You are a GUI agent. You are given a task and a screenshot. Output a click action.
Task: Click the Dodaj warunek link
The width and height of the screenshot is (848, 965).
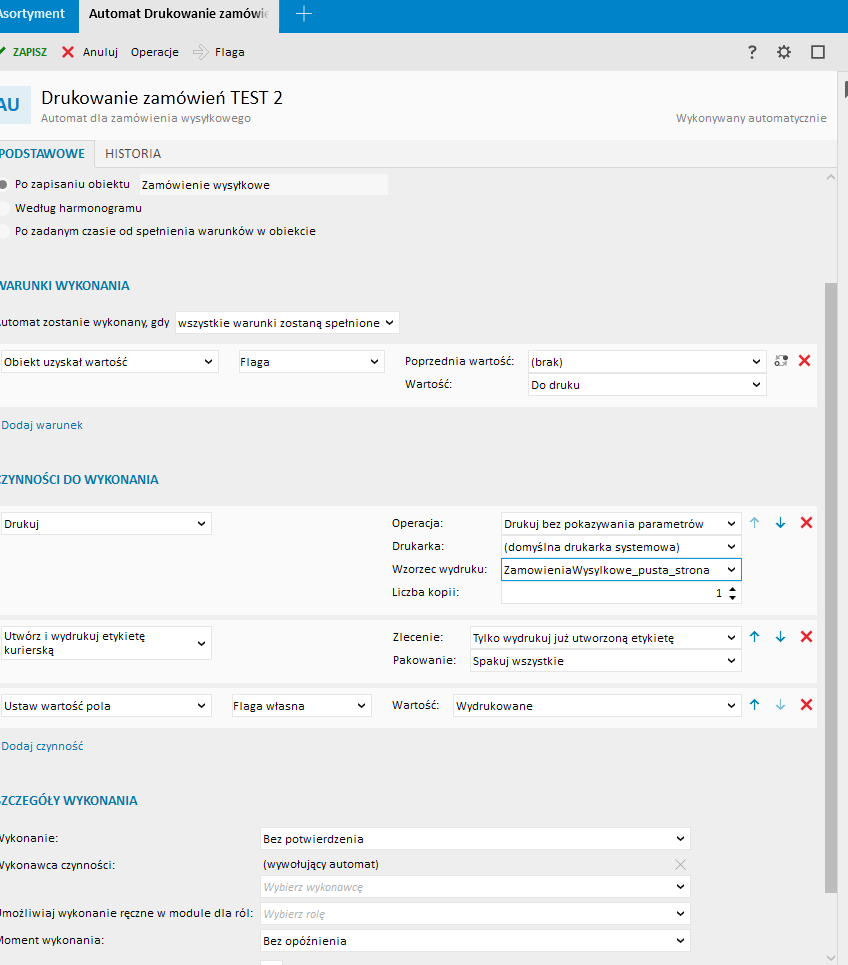42,425
